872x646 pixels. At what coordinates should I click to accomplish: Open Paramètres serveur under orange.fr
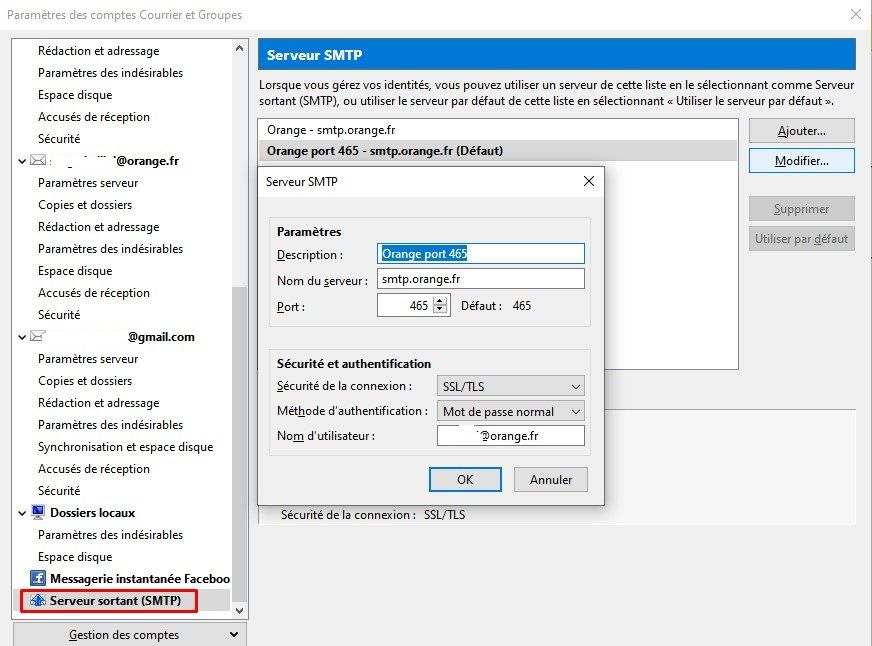[x=88, y=183]
